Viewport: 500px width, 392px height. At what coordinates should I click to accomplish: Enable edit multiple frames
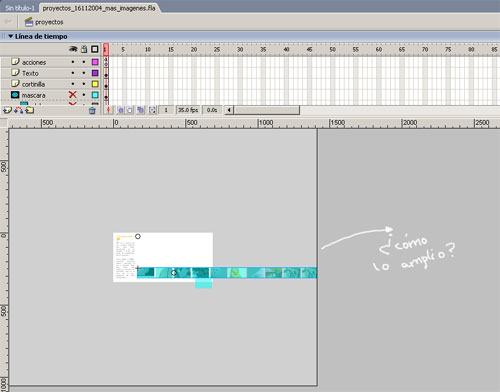click(141, 110)
